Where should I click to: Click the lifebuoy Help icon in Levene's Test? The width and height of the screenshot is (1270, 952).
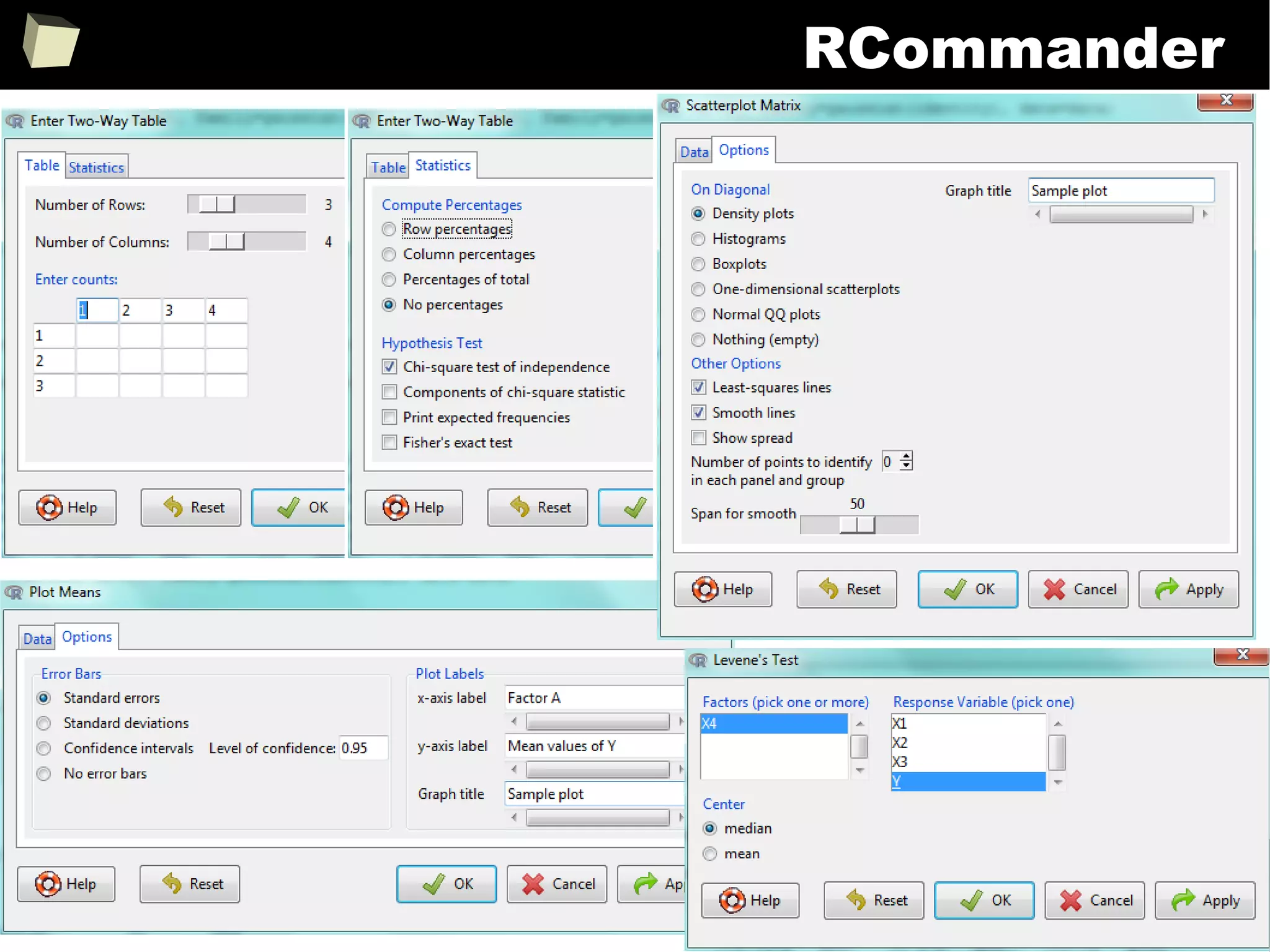point(732,901)
